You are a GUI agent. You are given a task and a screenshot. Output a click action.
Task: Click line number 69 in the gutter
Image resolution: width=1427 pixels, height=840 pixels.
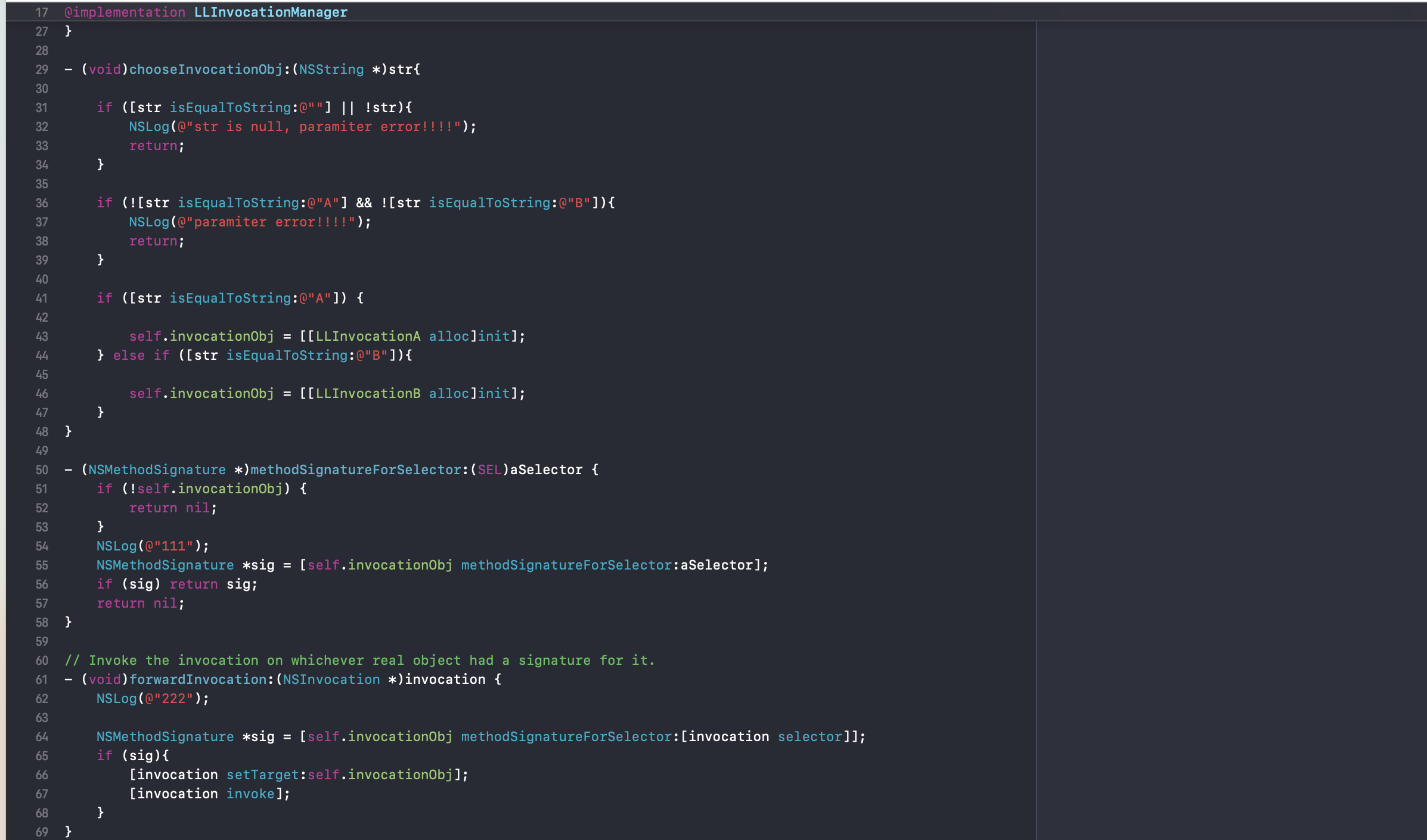pyautogui.click(x=42, y=832)
